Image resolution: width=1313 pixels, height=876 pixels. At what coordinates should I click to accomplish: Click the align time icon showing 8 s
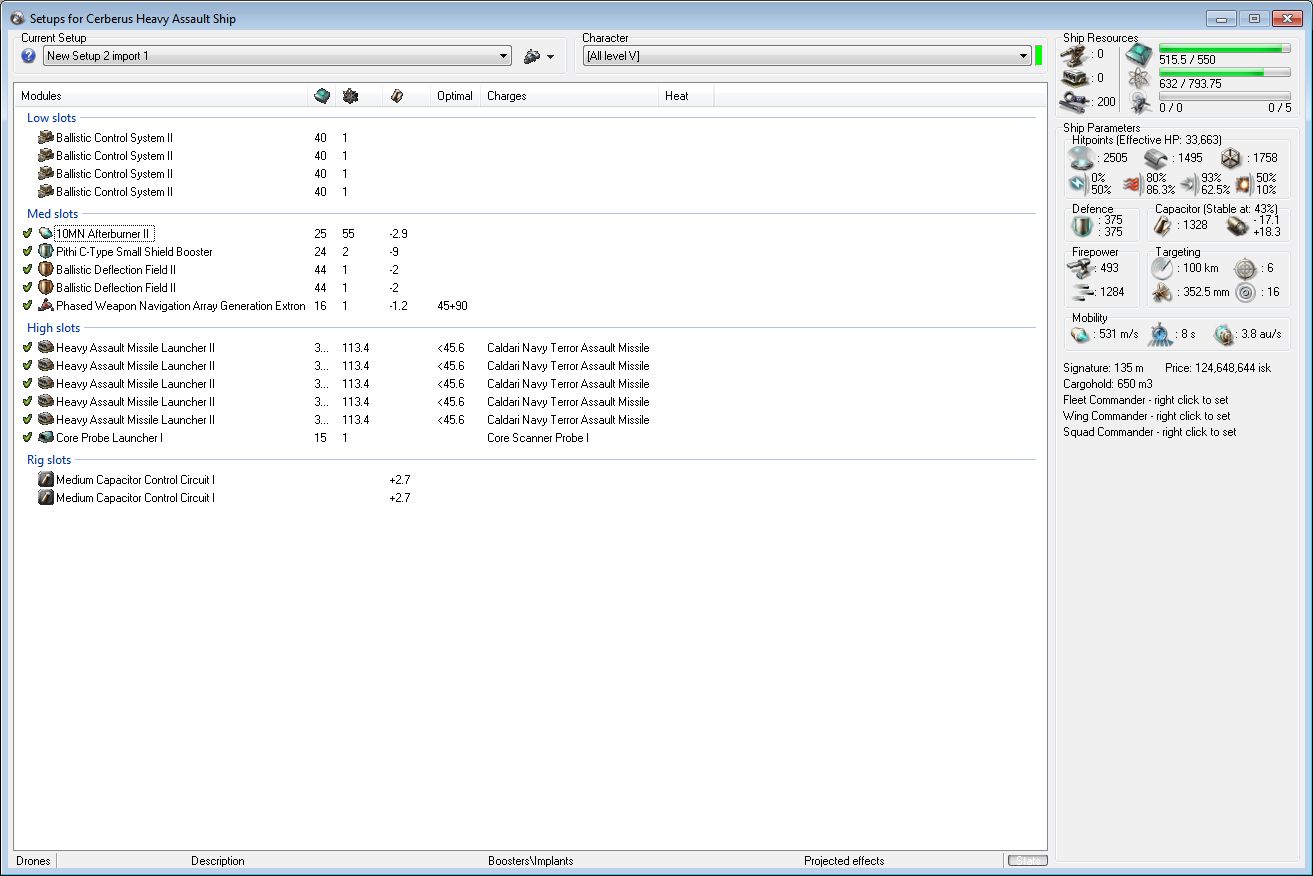click(x=1161, y=334)
